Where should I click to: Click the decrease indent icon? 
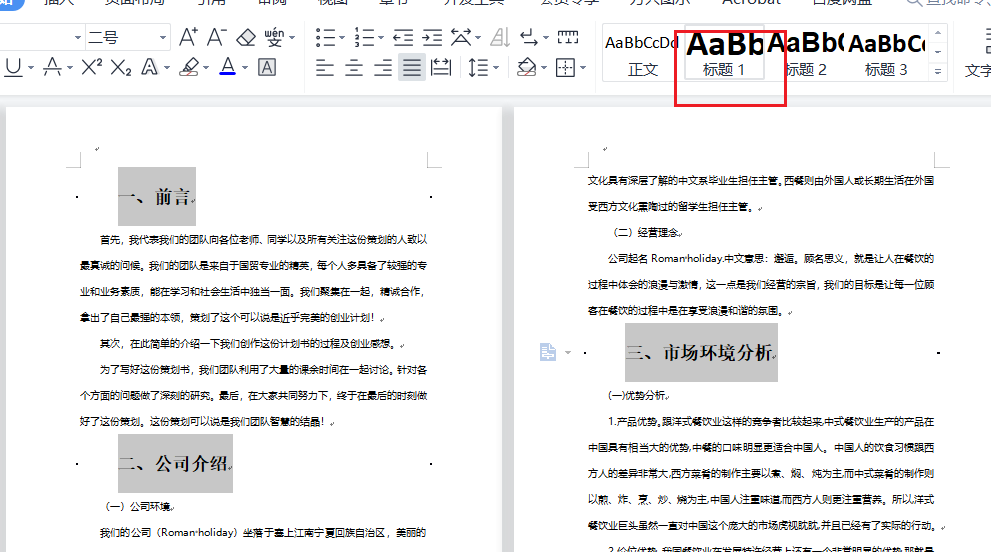point(403,38)
